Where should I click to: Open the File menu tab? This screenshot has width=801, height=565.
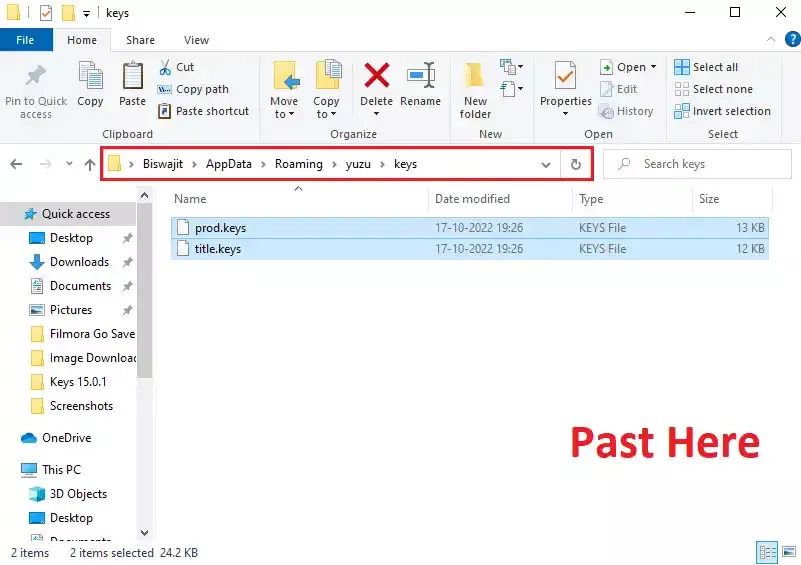click(x=26, y=40)
